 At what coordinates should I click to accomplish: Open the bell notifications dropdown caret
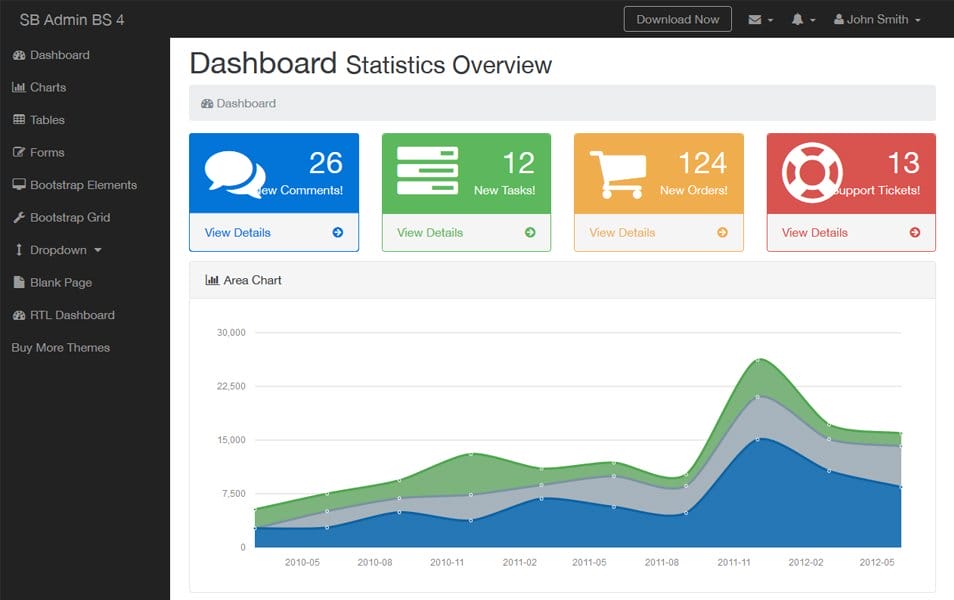click(811, 18)
